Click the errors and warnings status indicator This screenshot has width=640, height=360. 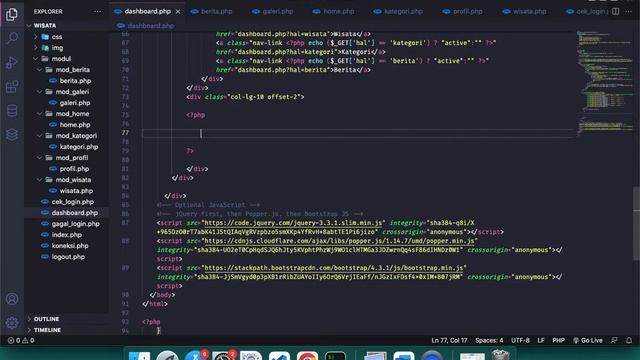point(21,340)
